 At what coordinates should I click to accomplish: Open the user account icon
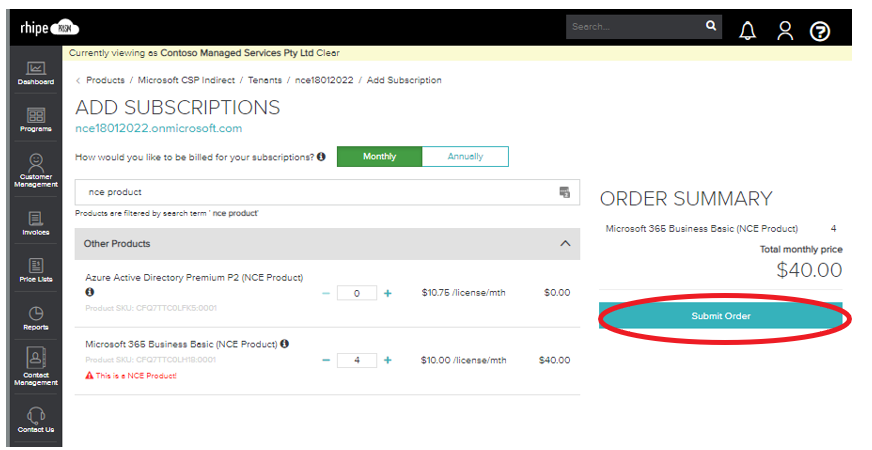785,31
